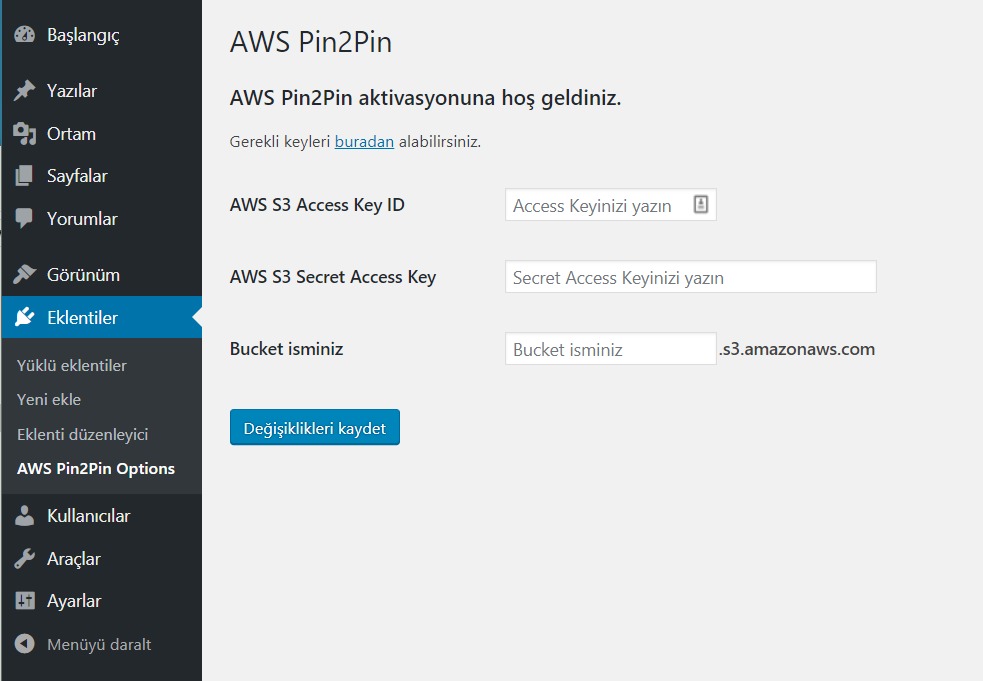This screenshot has width=983, height=681.
Task: Select Yeni ekle in plugins submenu
Action: click(x=49, y=399)
